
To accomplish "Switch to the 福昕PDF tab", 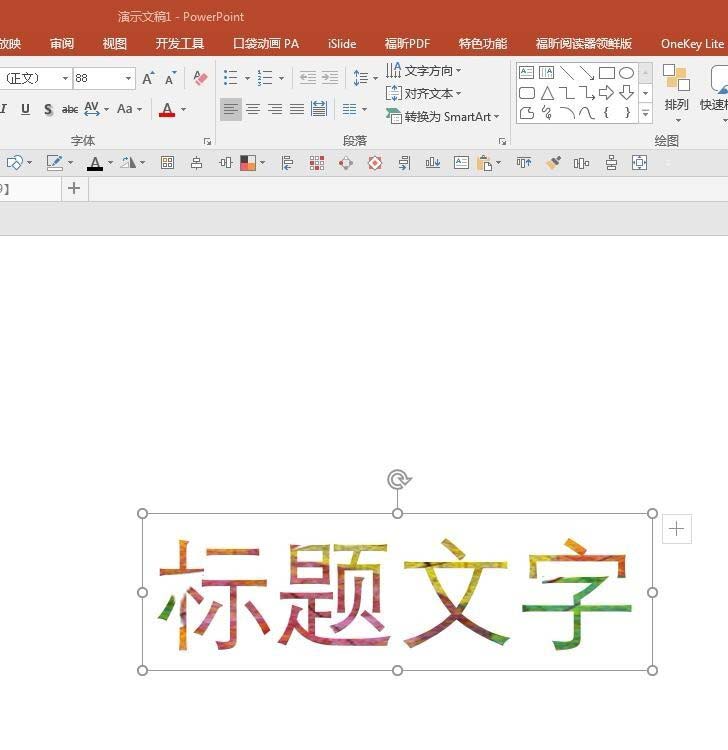I will 407,44.
